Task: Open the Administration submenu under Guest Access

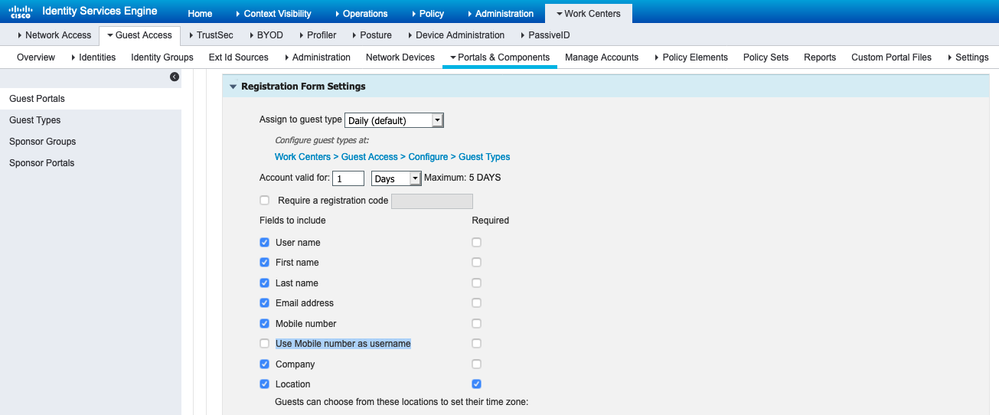Action: (x=317, y=57)
